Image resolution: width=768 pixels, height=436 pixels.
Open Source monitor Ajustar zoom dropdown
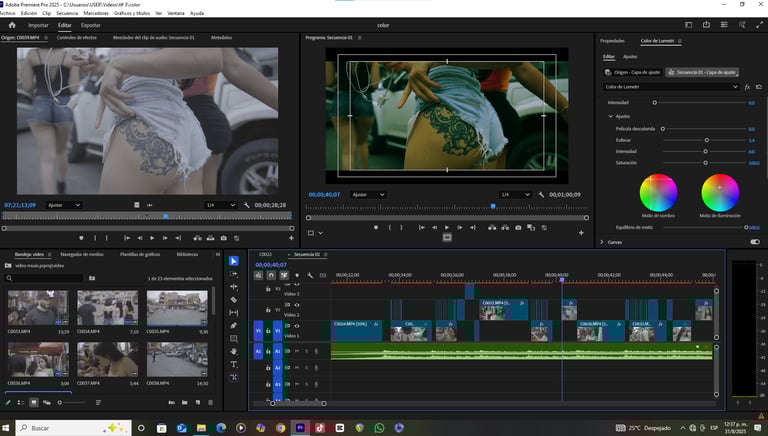(63, 205)
